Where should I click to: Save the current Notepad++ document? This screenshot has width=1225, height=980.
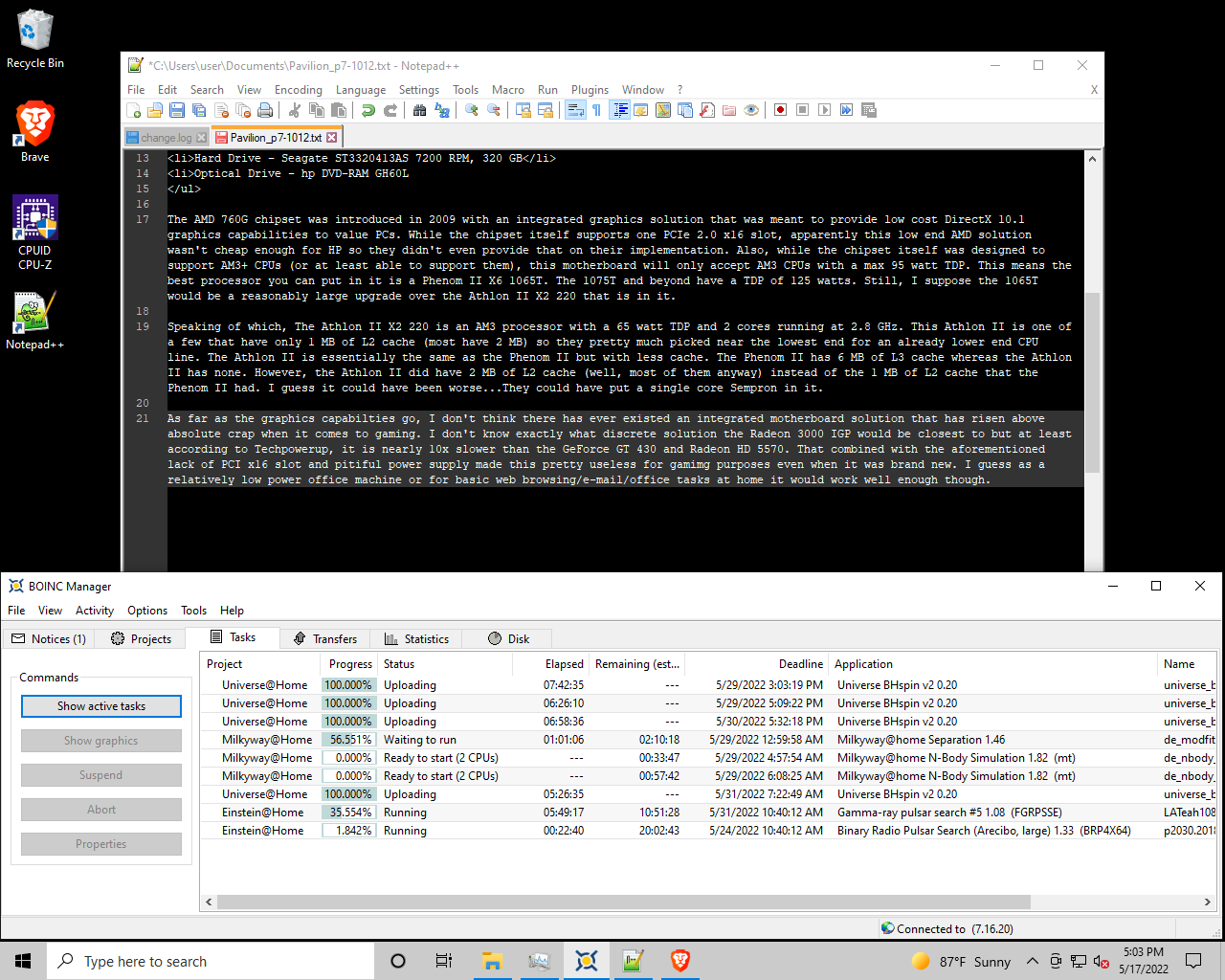pos(177,110)
